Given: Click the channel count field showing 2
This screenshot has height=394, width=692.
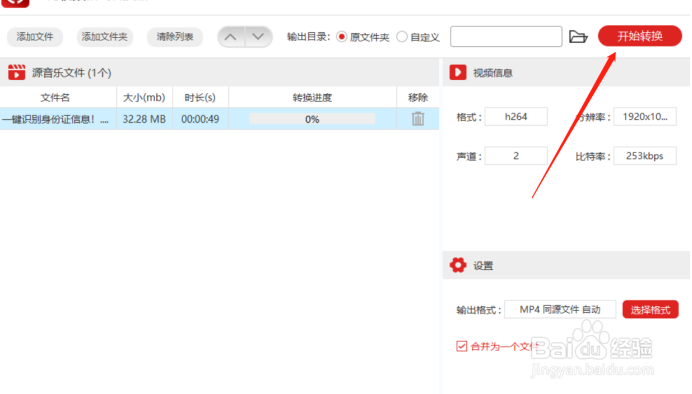Looking at the screenshot, I should click(516, 156).
